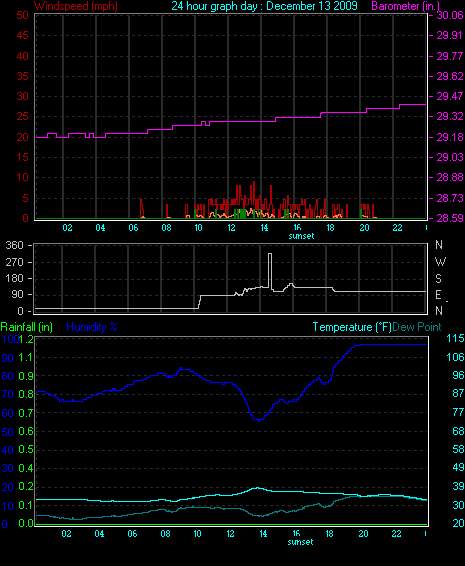Click the "Windspeed (mph)" axis title

[x=76, y=6]
